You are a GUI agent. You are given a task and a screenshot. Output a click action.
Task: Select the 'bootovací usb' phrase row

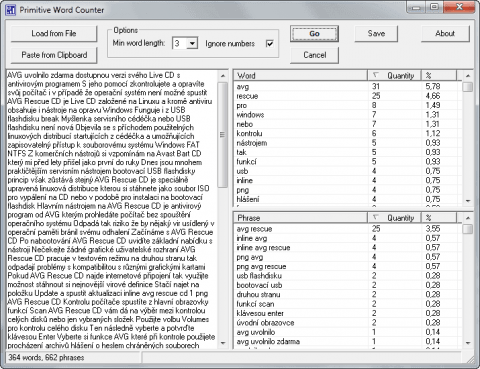(x=348, y=285)
